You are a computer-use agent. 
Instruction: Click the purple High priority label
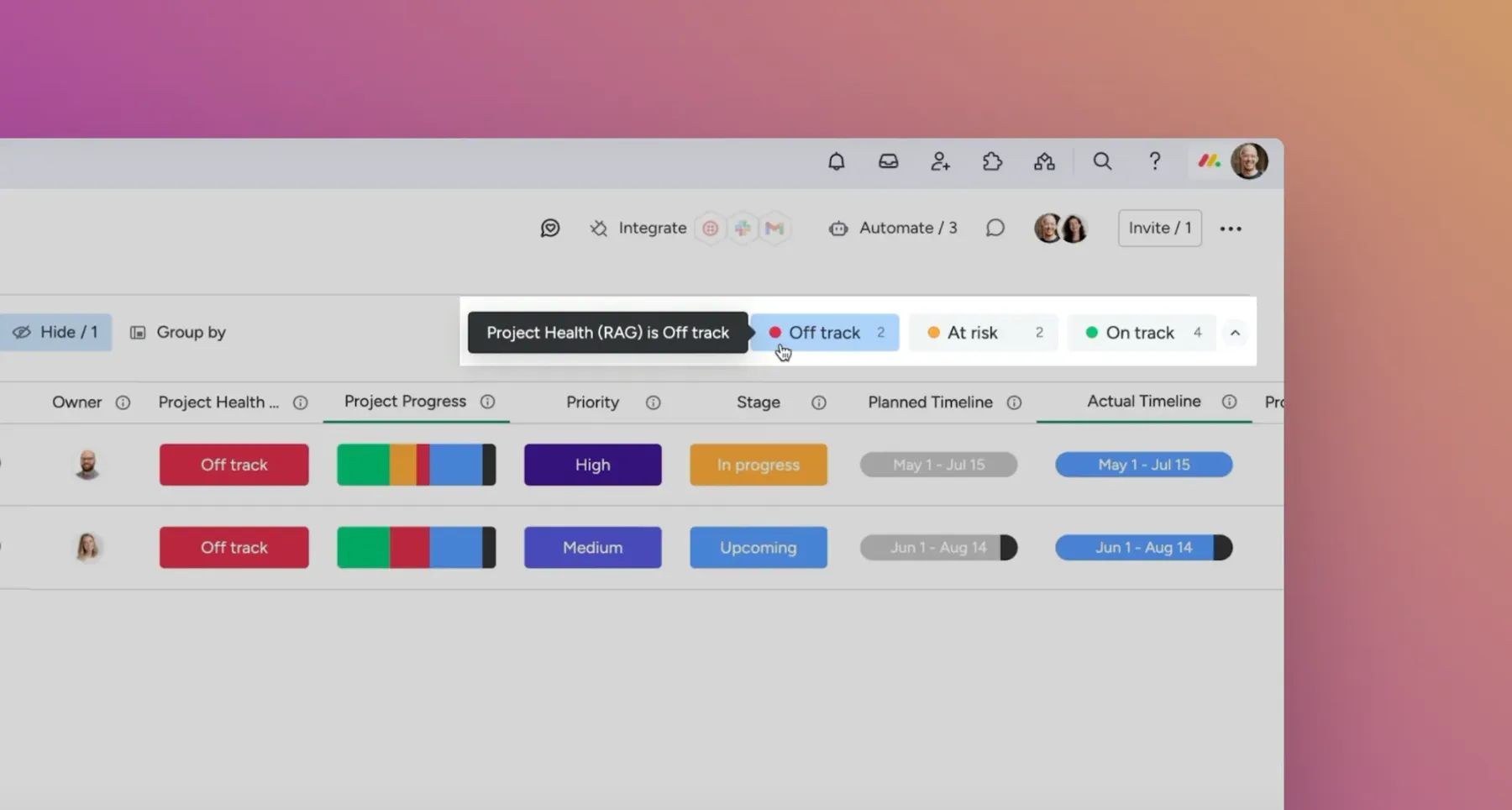click(592, 465)
